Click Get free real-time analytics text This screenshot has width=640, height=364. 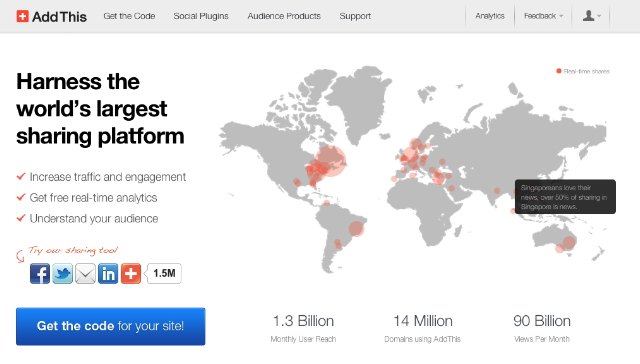[x=93, y=198]
